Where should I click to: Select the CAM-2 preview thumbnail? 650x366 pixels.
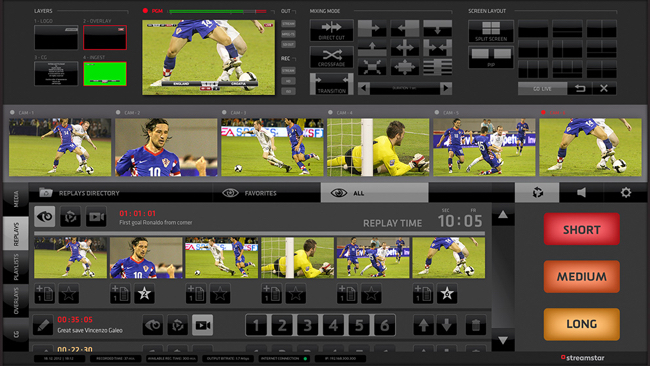[x=166, y=148]
